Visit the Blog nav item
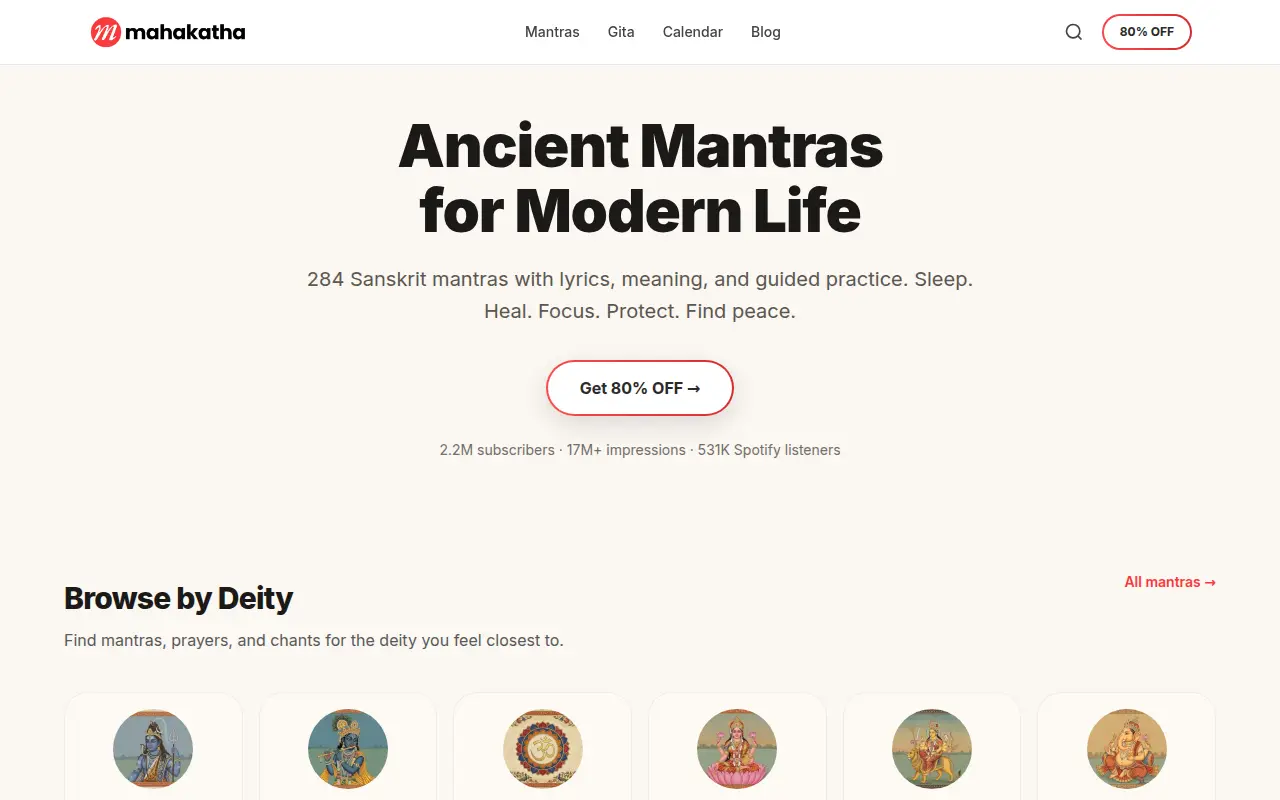 (x=766, y=32)
